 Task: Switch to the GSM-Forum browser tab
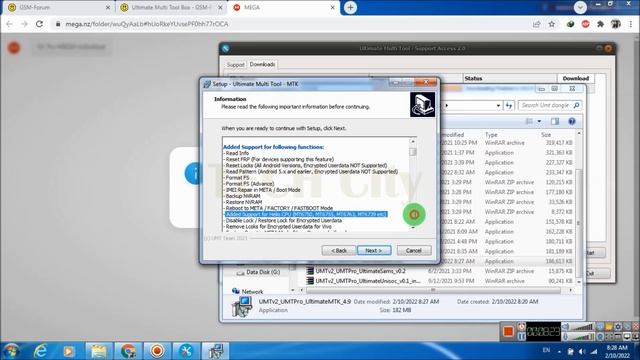click(x=58, y=7)
